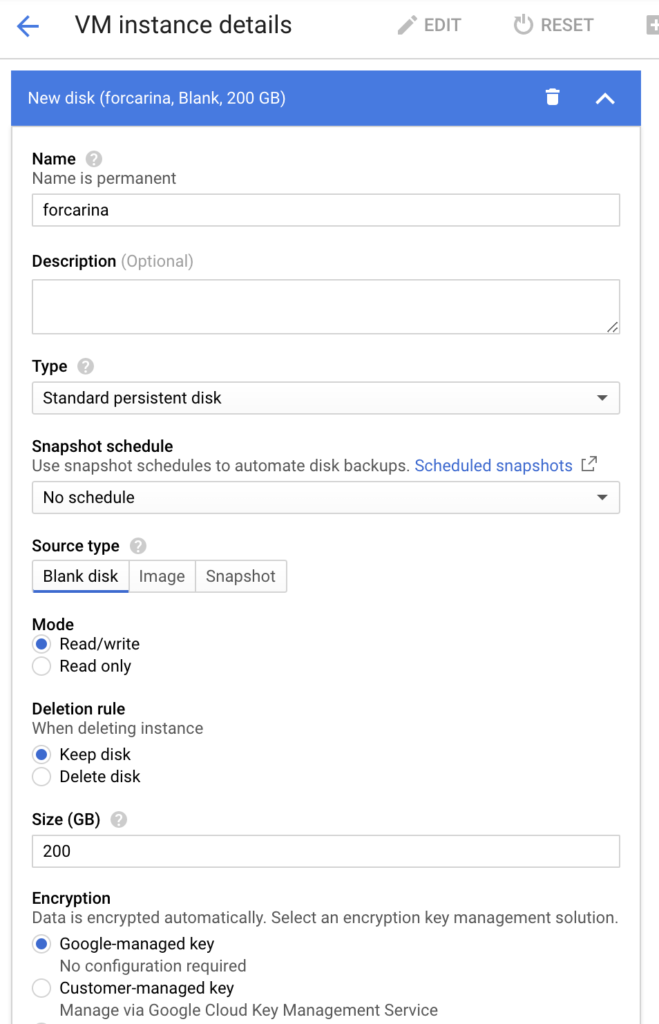Delete the new disk with trash icon
The image size is (659, 1024).
click(x=552, y=97)
